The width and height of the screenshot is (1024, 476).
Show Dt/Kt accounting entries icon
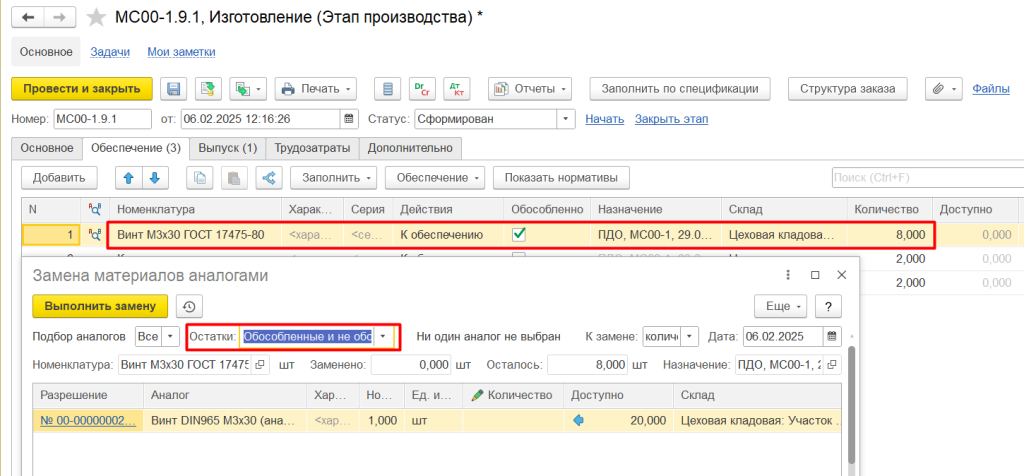point(456,89)
